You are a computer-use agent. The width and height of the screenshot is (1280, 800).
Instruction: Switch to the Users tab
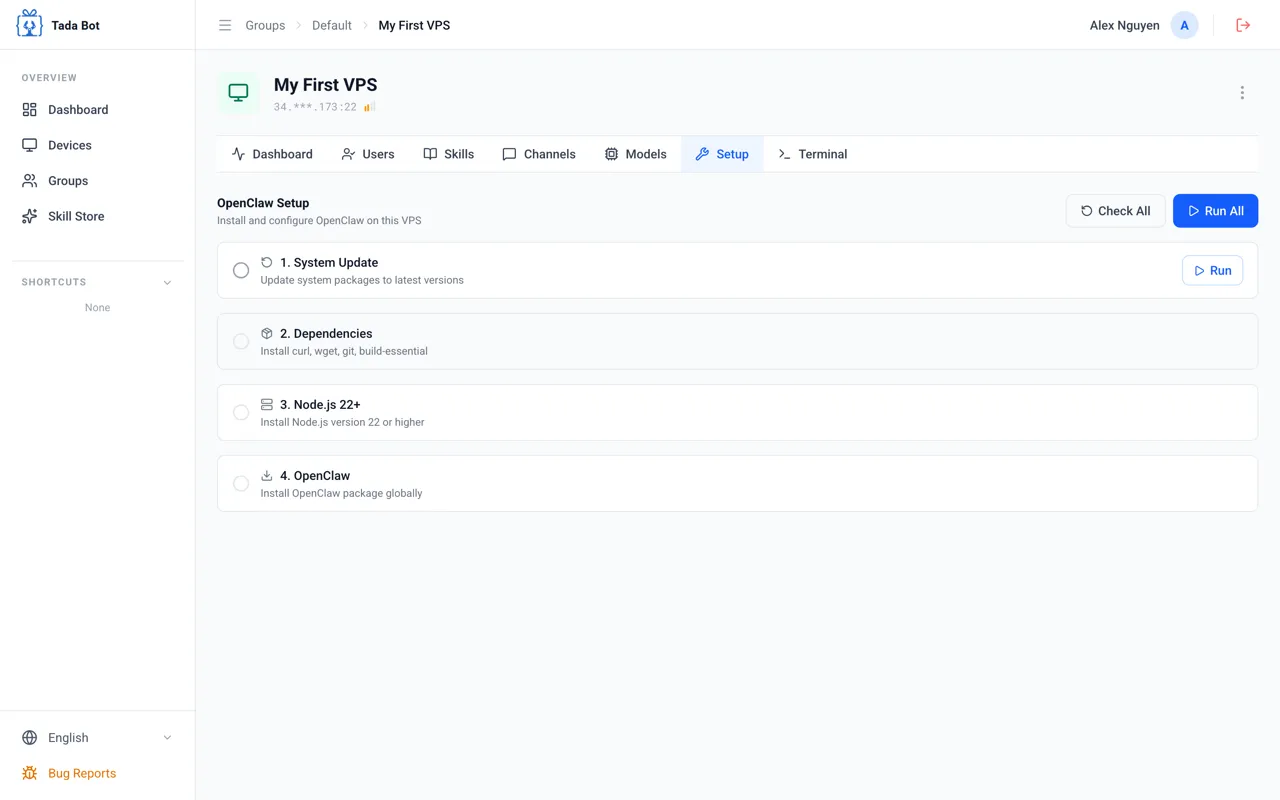coord(368,154)
